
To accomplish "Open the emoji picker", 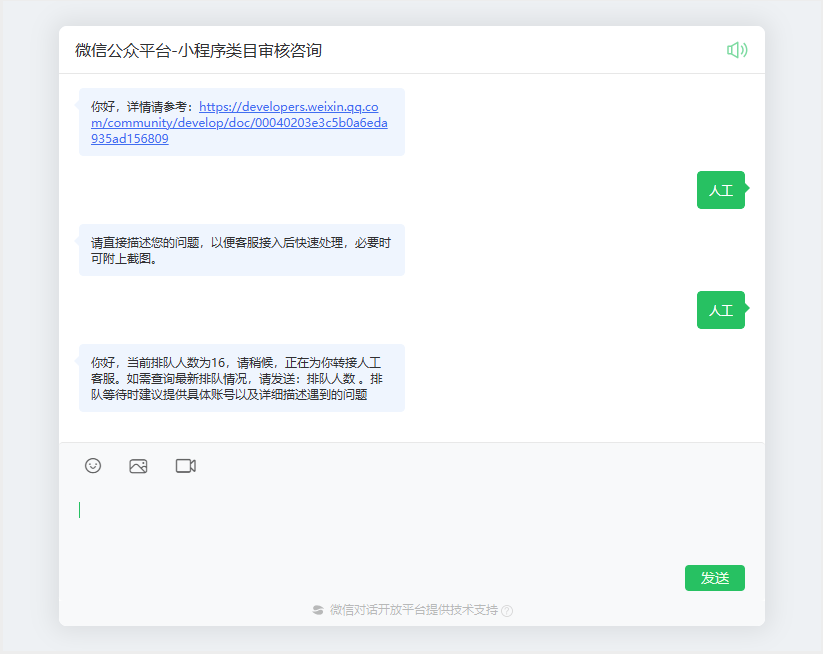I will 93,466.
